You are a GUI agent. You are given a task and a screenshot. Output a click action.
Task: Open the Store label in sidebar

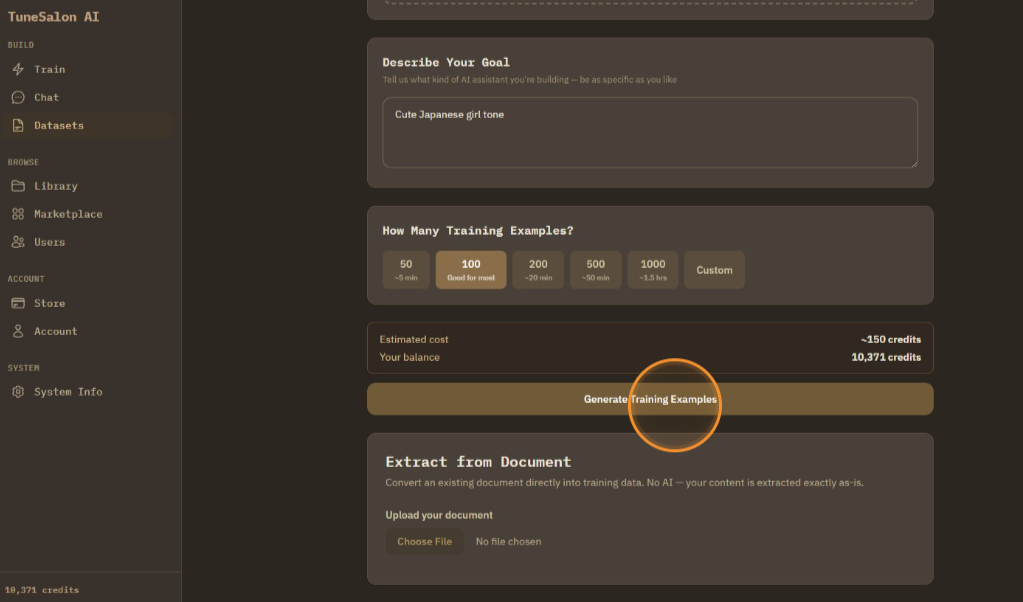pos(50,303)
